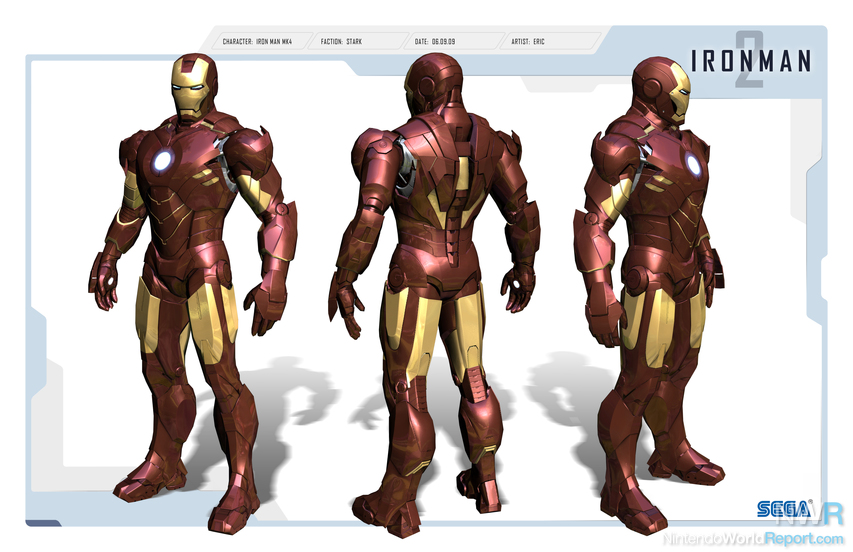
Task: Click the blue SEGA logo
Action: [783, 508]
